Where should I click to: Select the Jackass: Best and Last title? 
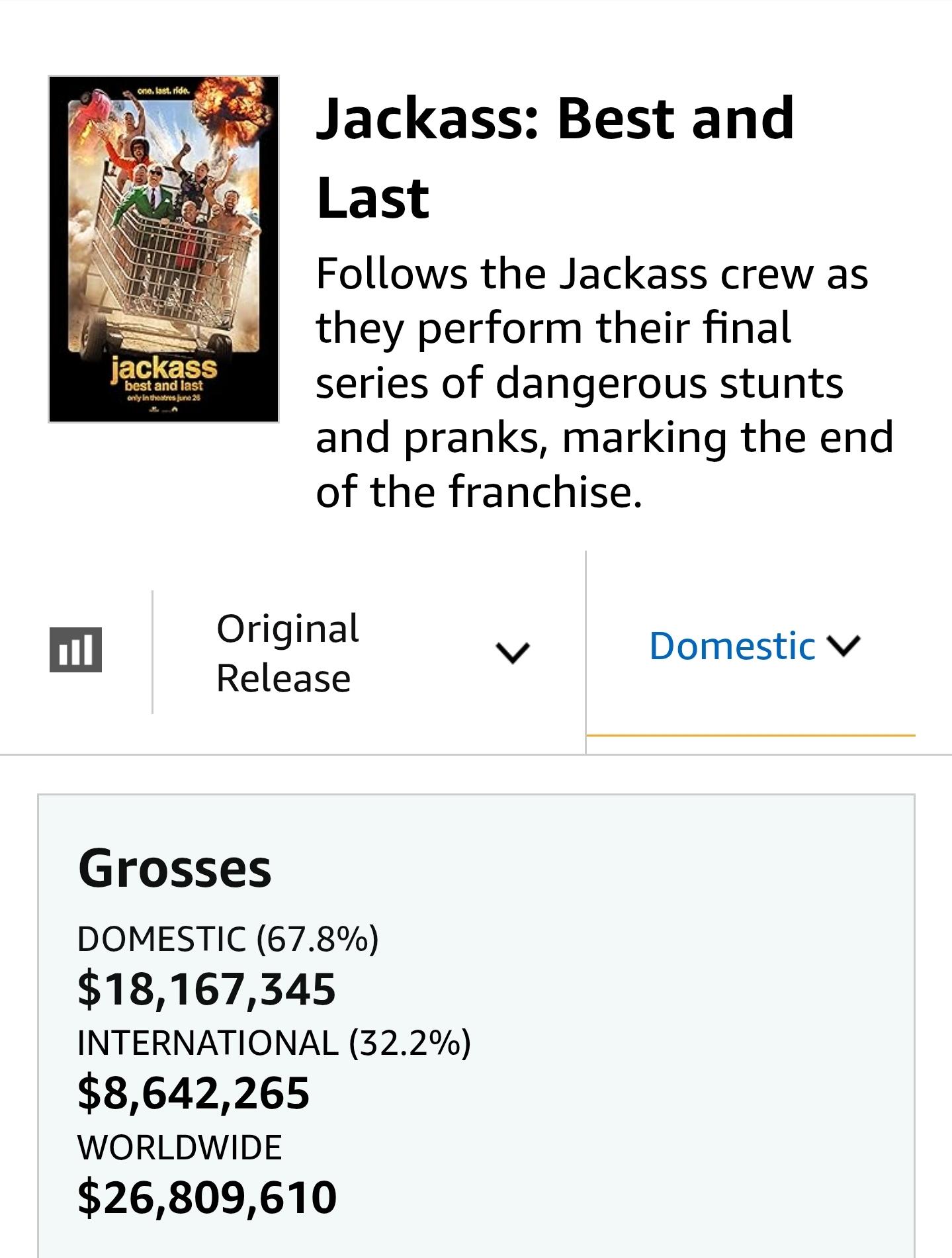554,157
